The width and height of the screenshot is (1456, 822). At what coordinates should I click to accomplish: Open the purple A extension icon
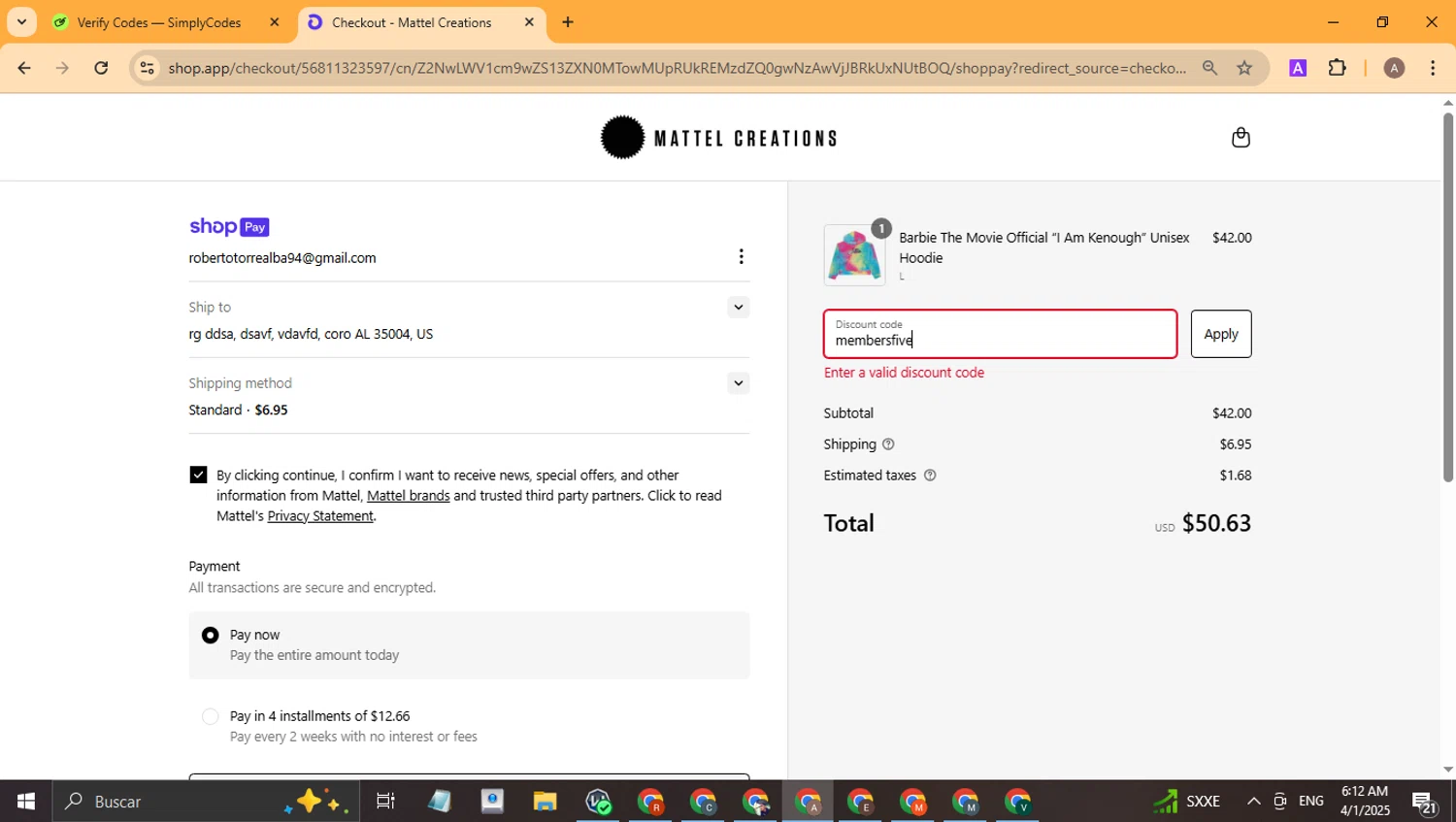[x=1298, y=68]
